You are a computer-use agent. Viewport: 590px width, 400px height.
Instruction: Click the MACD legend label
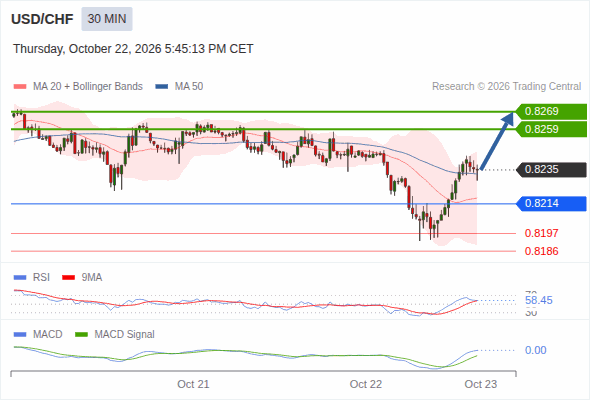(48, 335)
